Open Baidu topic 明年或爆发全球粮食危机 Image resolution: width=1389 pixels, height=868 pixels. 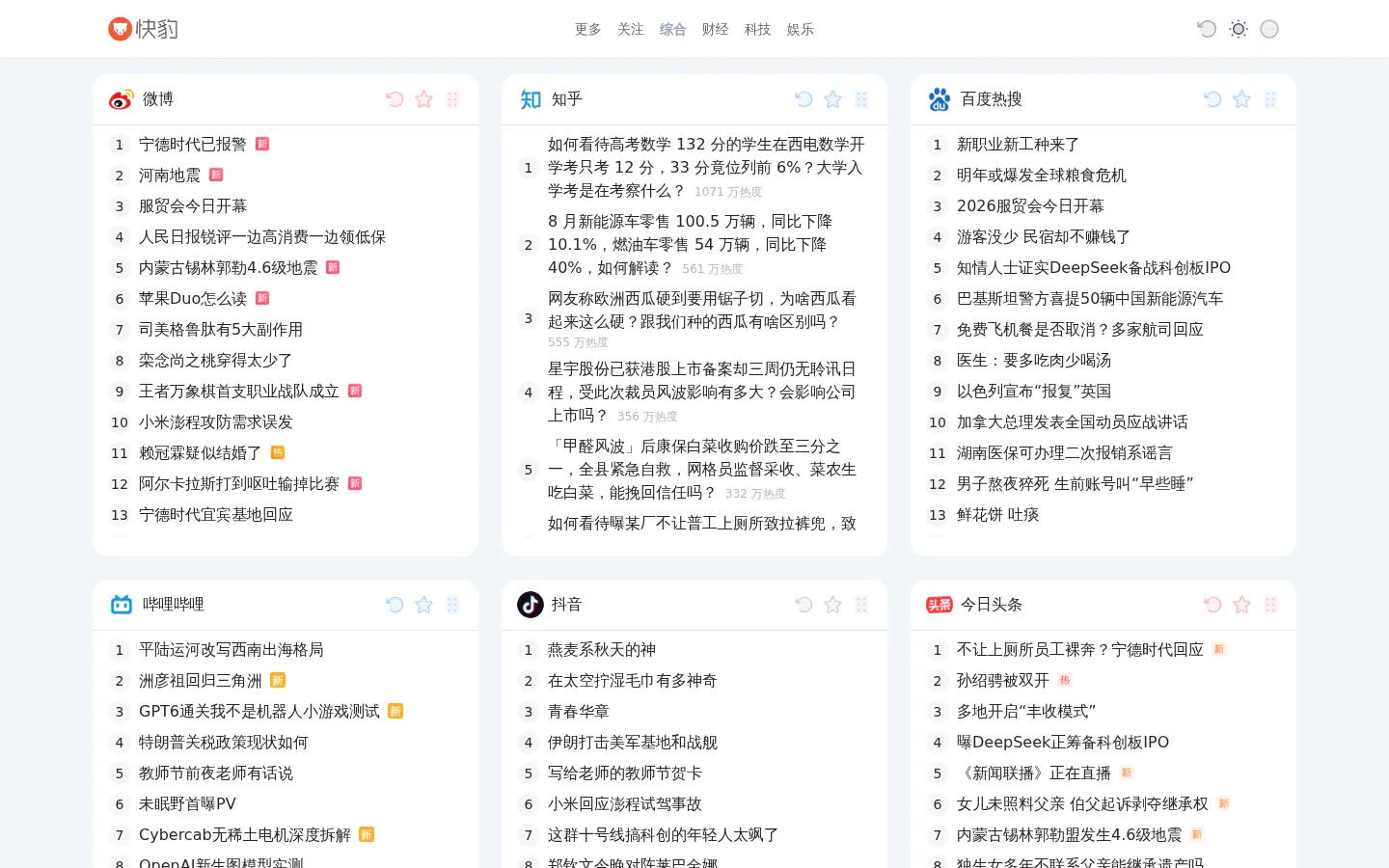pyautogui.click(x=1042, y=176)
